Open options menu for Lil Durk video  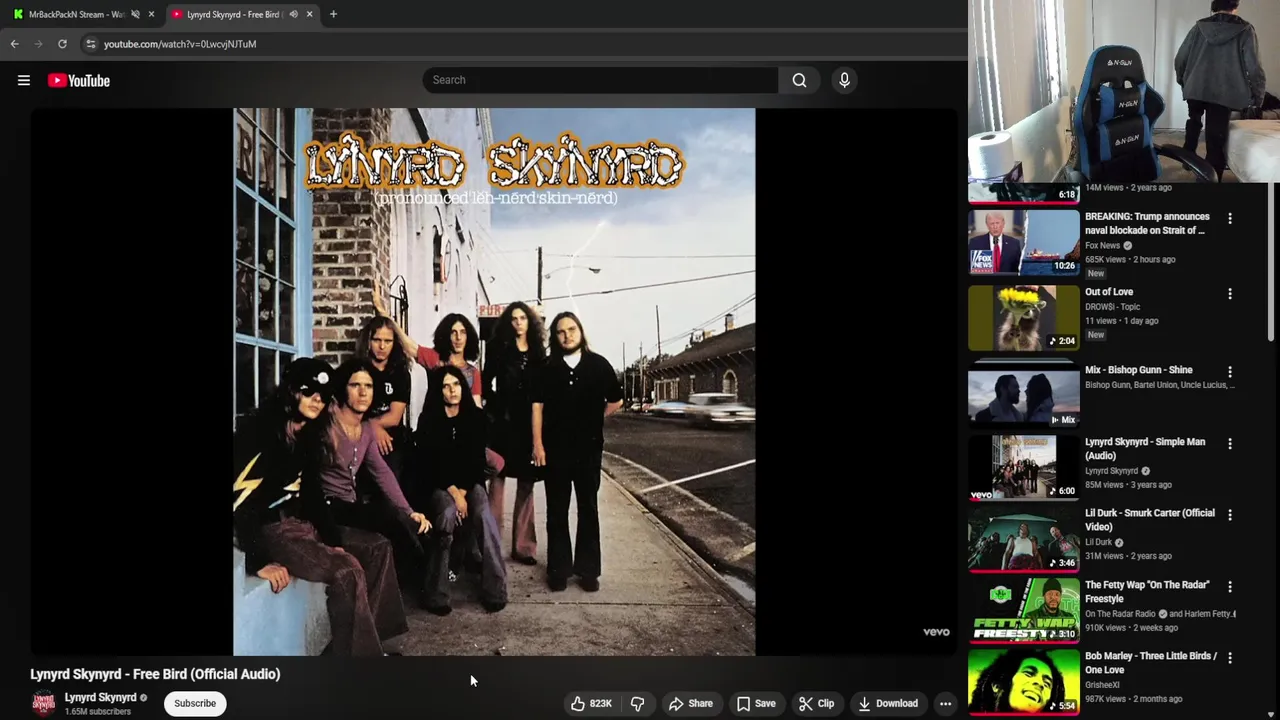point(1230,515)
